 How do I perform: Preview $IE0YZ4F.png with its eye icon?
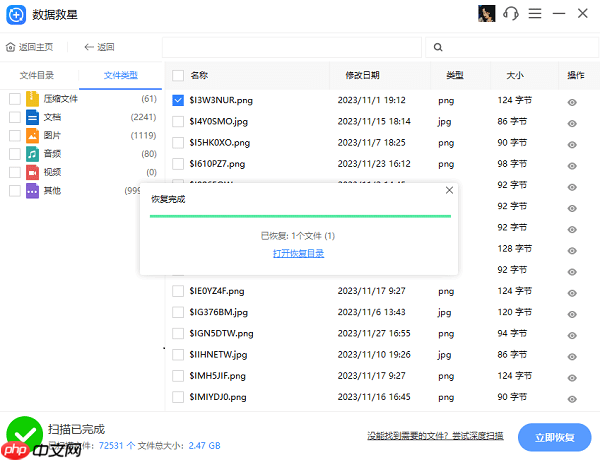click(x=572, y=293)
